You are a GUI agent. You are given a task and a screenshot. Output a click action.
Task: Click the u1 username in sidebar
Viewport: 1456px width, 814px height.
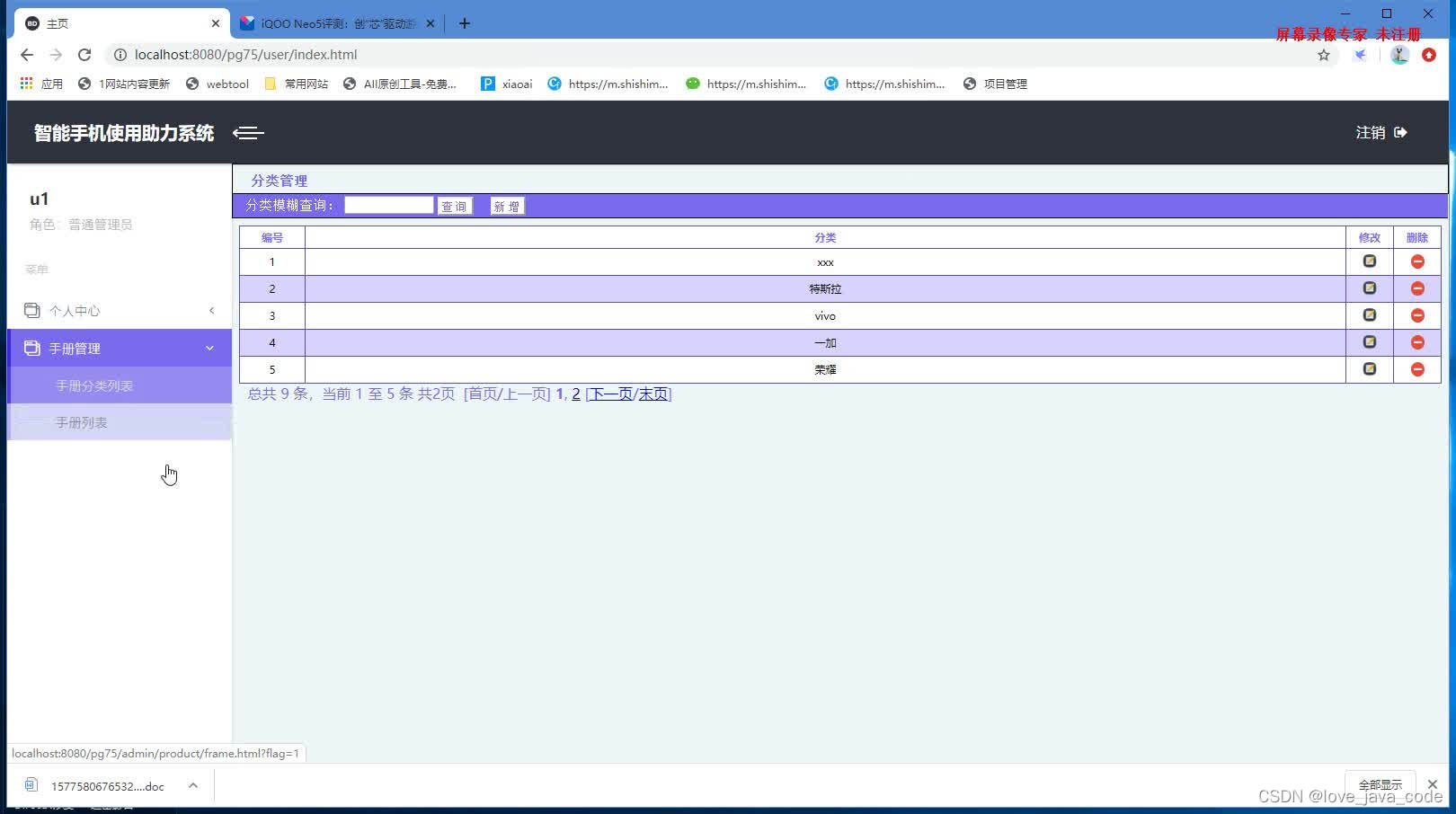click(x=39, y=199)
